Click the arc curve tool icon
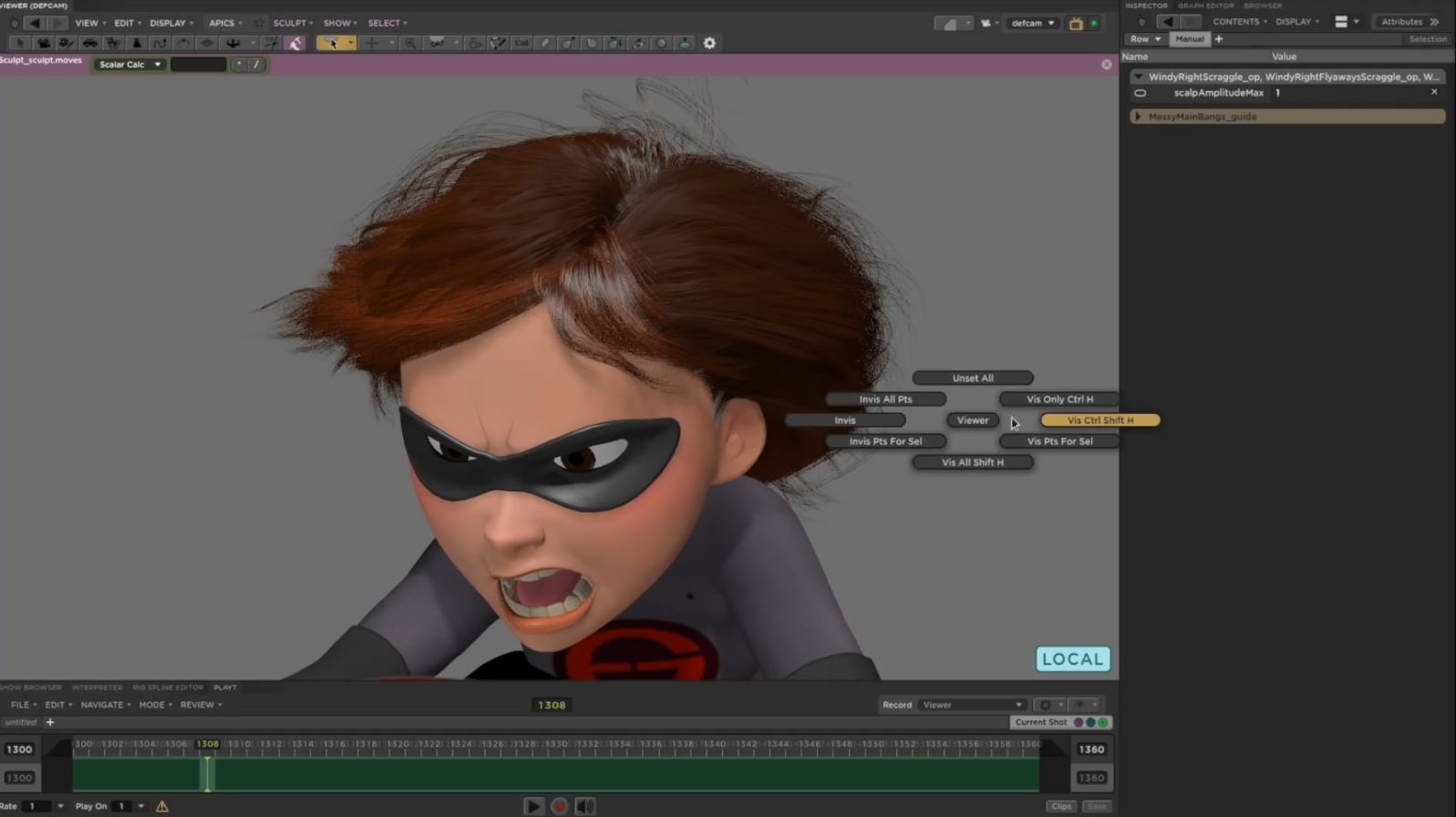 pos(183,43)
